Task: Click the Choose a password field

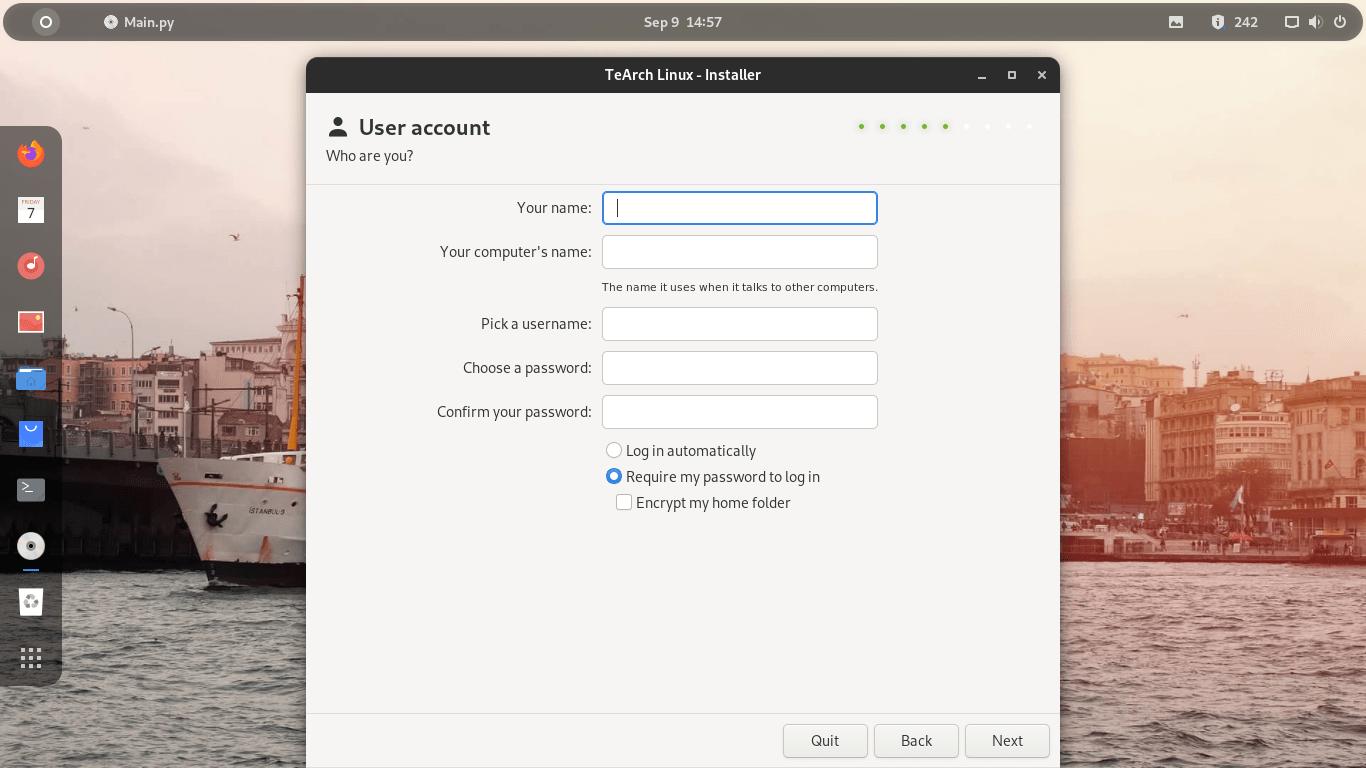Action: (740, 368)
